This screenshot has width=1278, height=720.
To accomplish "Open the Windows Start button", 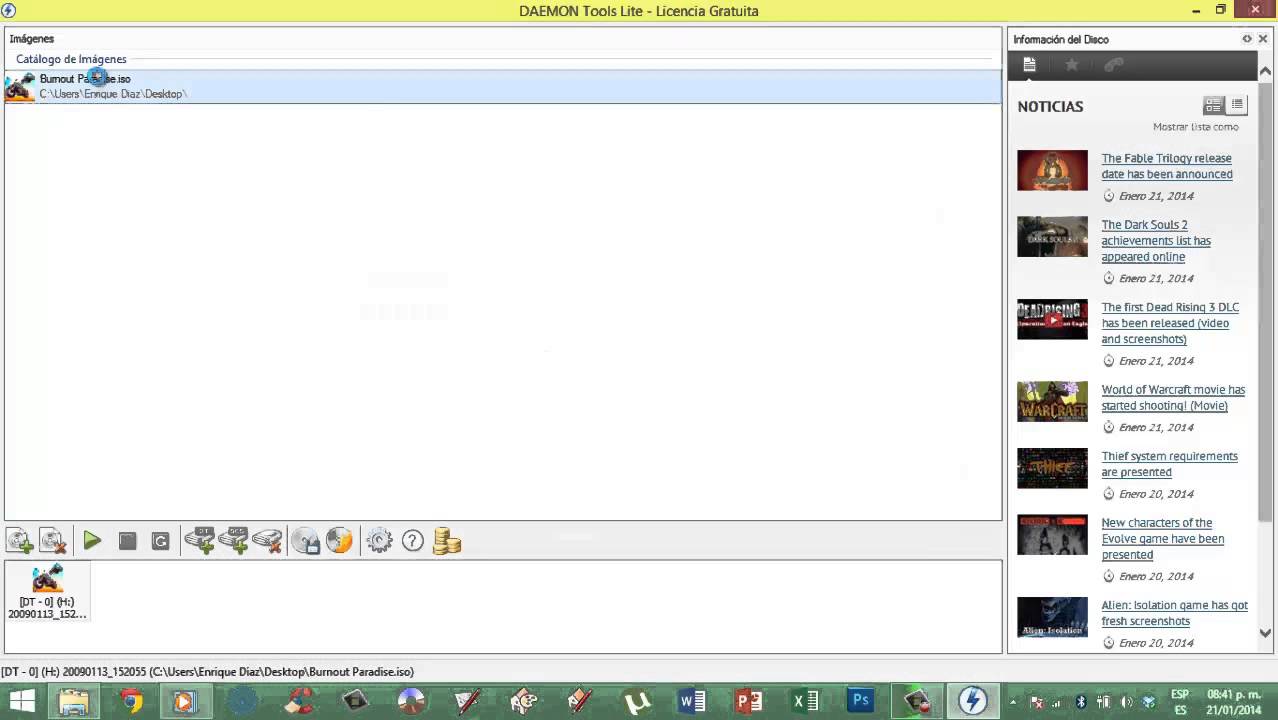I will [x=22, y=701].
